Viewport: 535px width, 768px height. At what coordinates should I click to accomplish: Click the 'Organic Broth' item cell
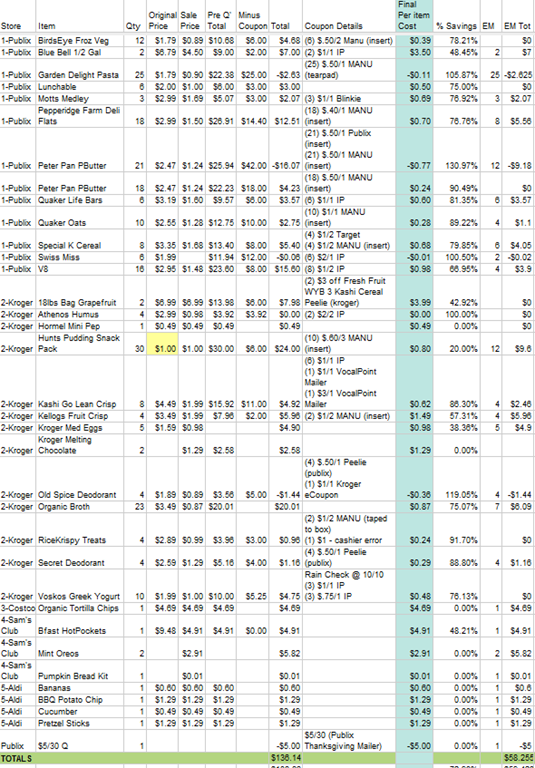80,507
